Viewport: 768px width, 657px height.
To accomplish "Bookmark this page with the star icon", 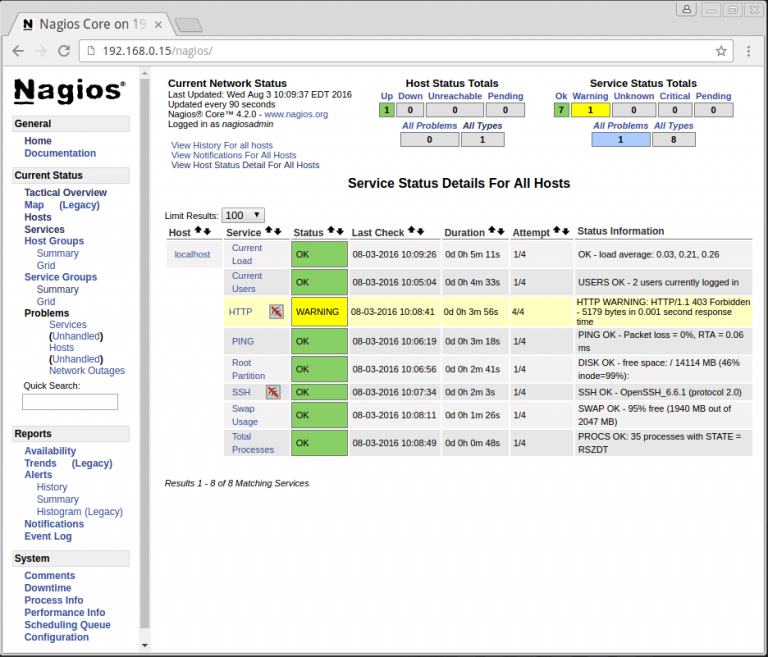I will 721,51.
